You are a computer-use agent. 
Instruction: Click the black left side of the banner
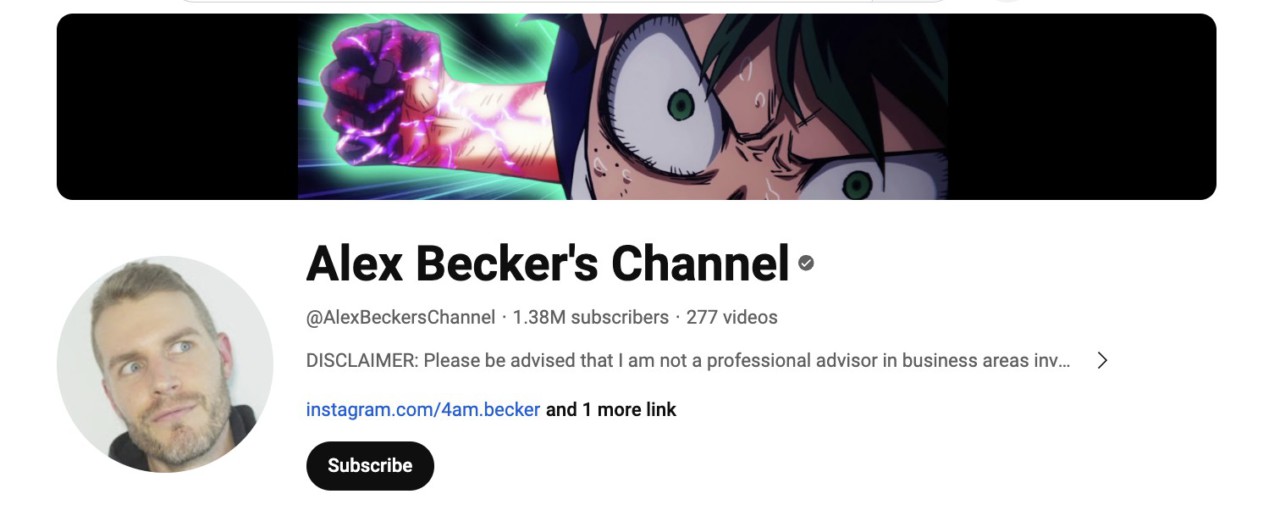coord(177,106)
